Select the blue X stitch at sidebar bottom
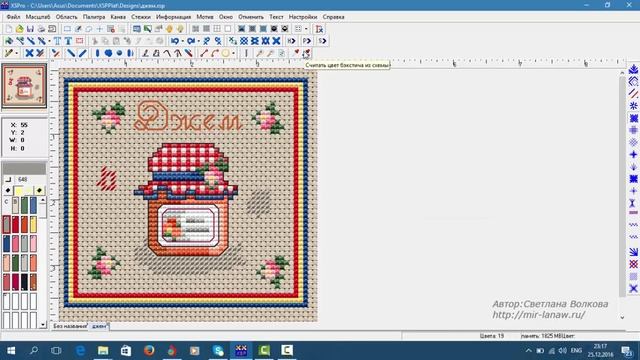Viewport: 640px width, 360px height. 633,289
